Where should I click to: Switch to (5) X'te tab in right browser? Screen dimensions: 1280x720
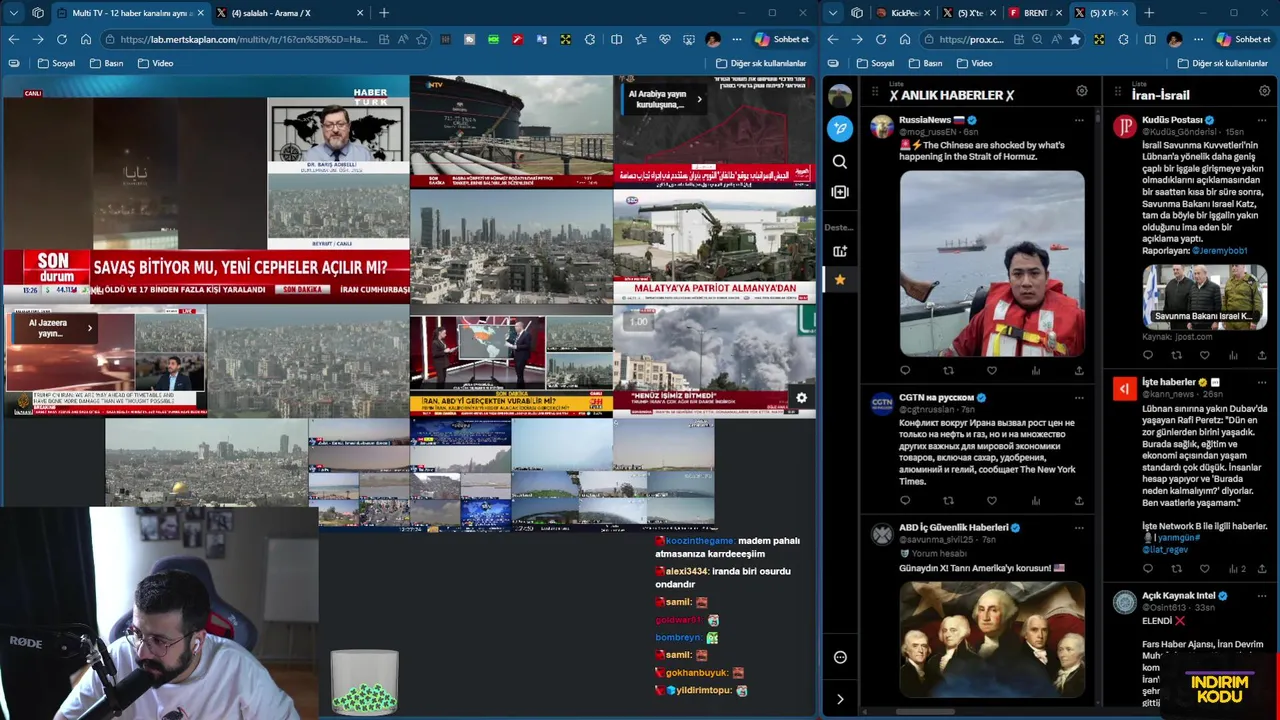(968, 13)
